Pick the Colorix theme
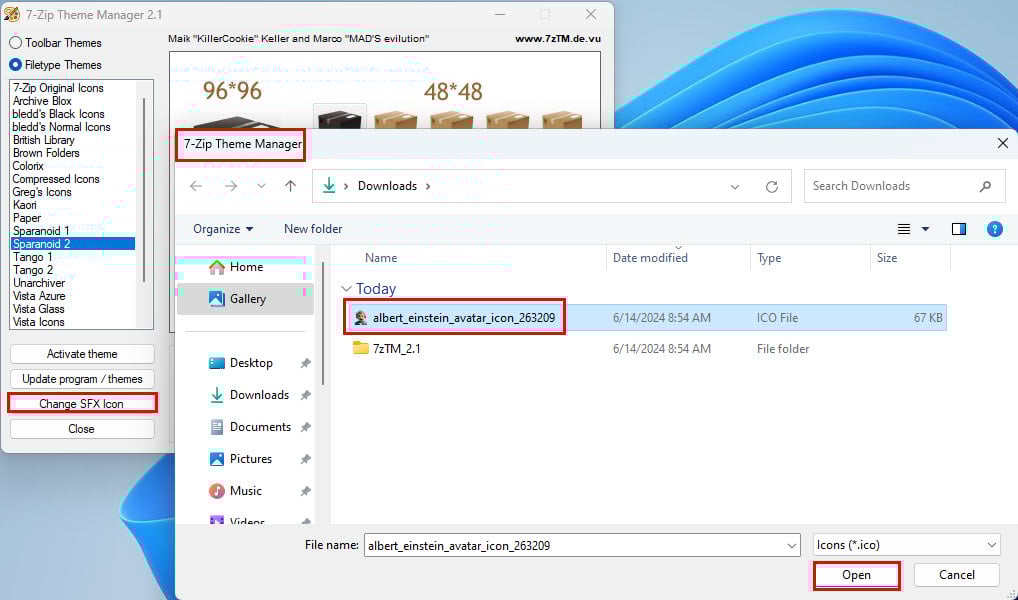This screenshot has width=1018, height=600. (x=28, y=166)
